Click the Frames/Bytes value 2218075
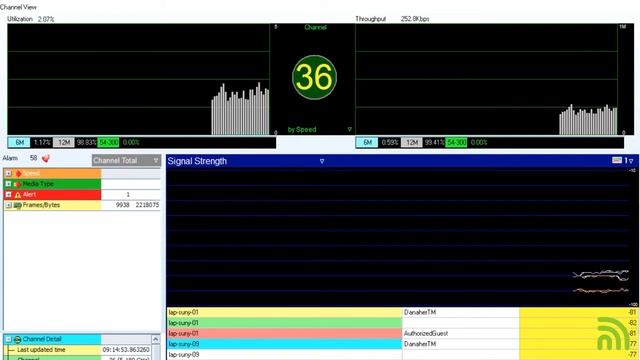 147,205
